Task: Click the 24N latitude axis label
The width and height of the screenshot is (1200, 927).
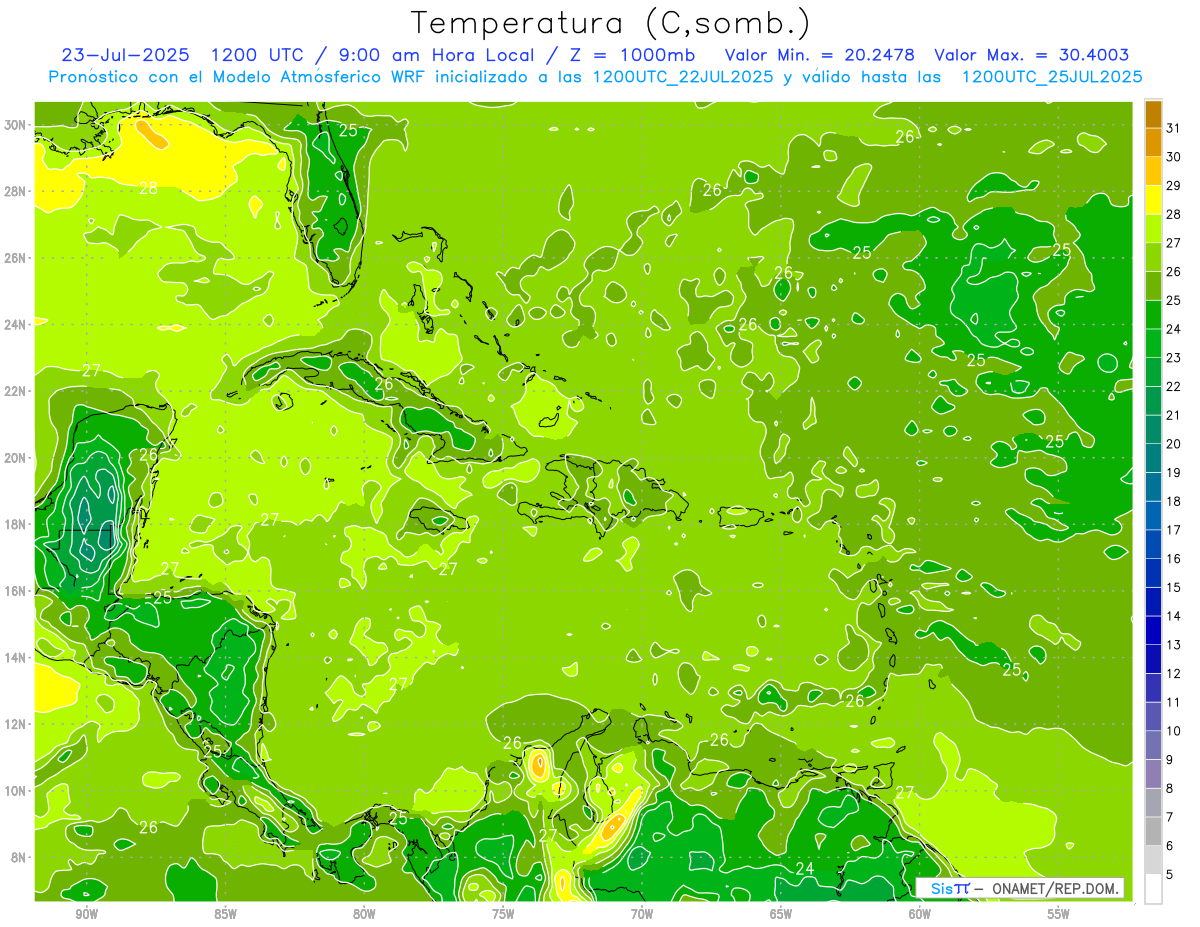Action: [17, 325]
